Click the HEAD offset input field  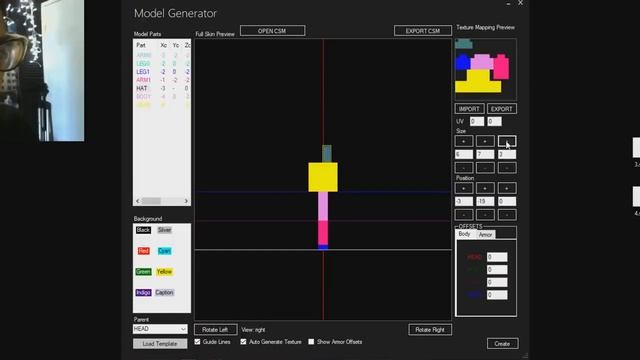[x=497, y=257]
